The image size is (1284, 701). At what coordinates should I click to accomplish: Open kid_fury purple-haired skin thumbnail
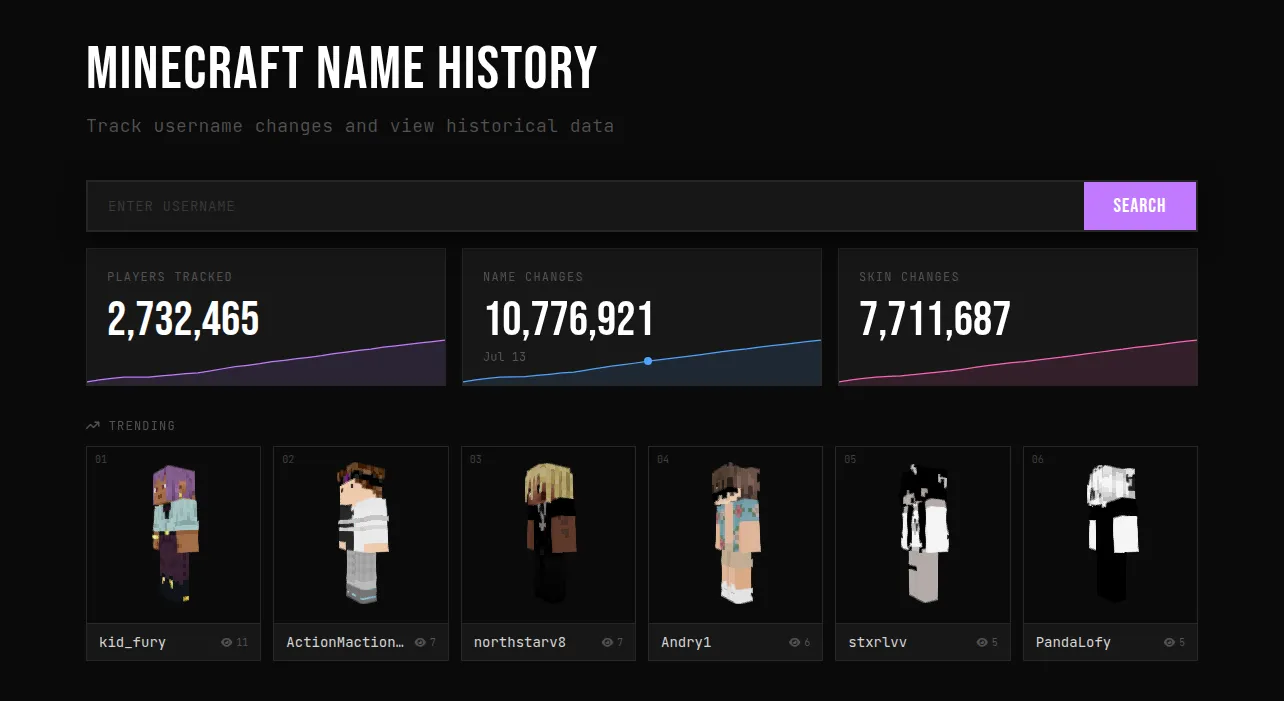(174, 535)
